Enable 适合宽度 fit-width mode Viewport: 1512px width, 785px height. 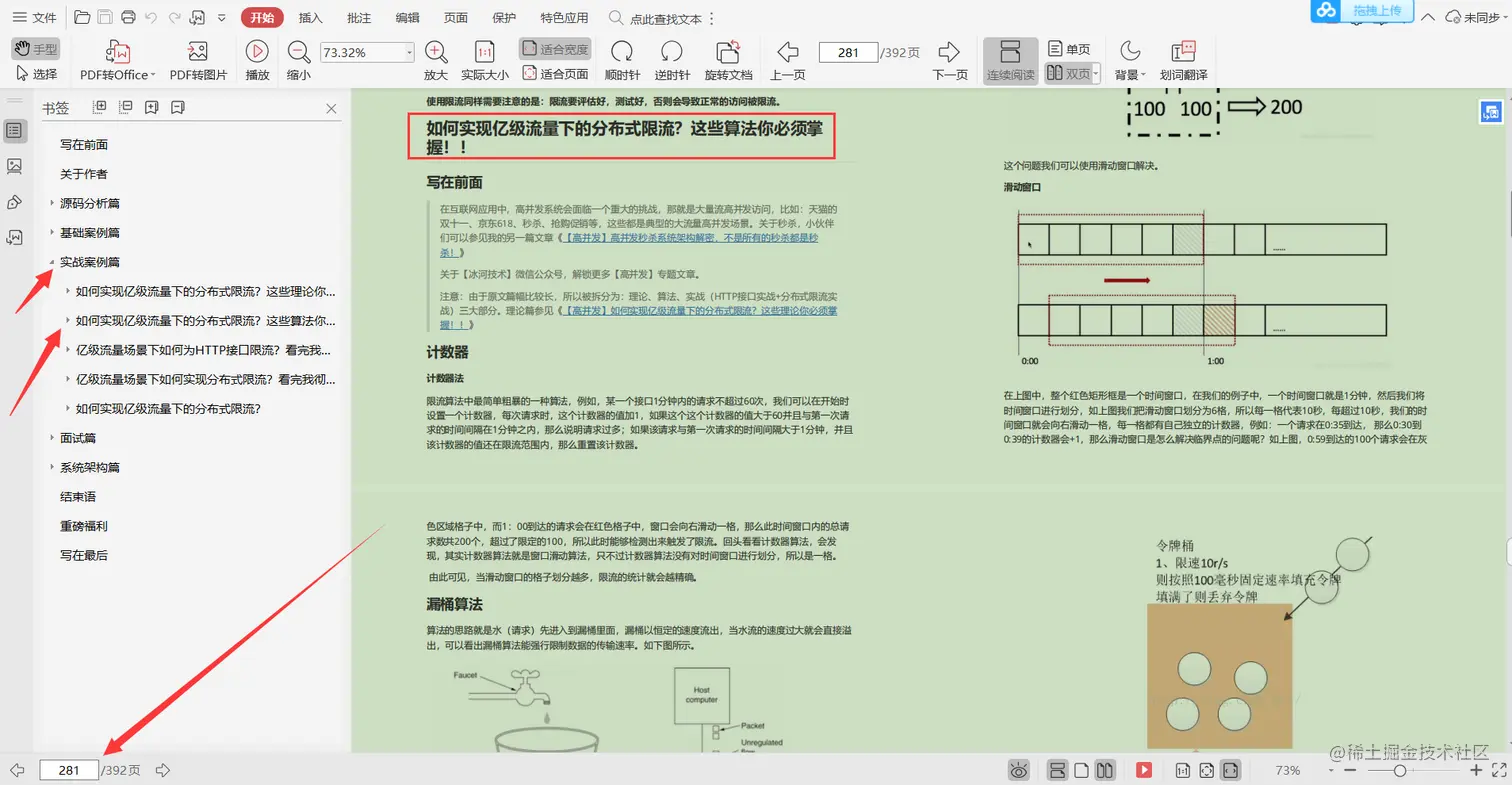pyautogui.click(x=555, y=48)
